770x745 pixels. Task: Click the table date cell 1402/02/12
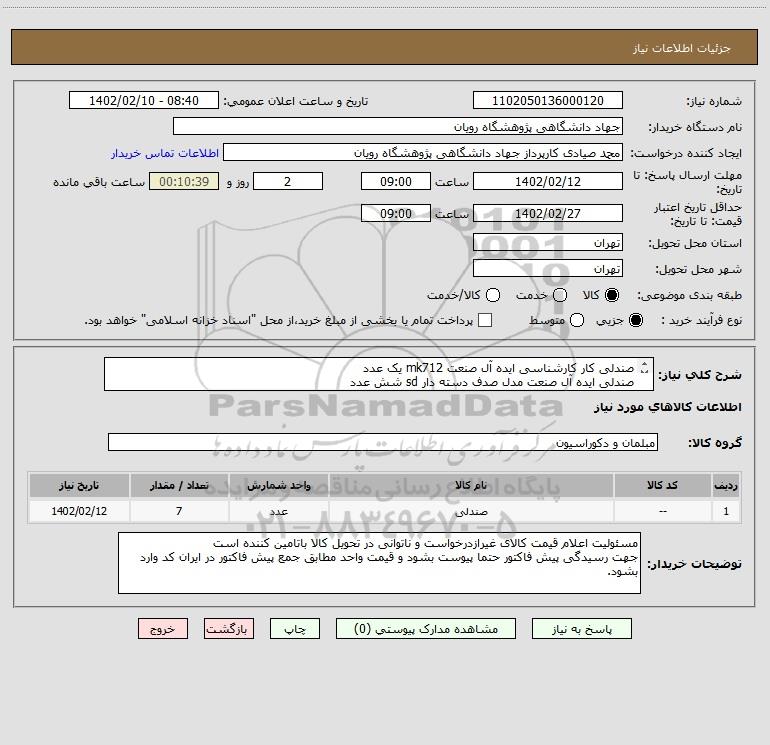click(x=79, y=511)
